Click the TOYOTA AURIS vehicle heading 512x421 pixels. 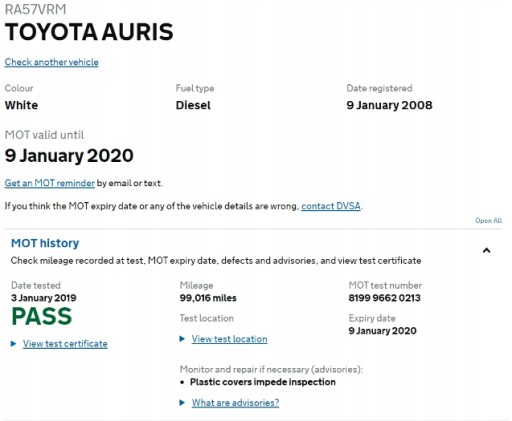89,32
